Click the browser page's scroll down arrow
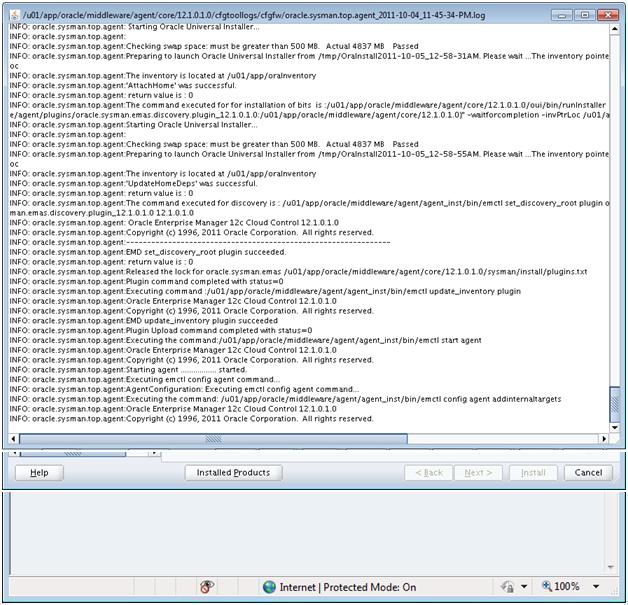The width and height of the screenshot is (628, 605). point(611,567)
